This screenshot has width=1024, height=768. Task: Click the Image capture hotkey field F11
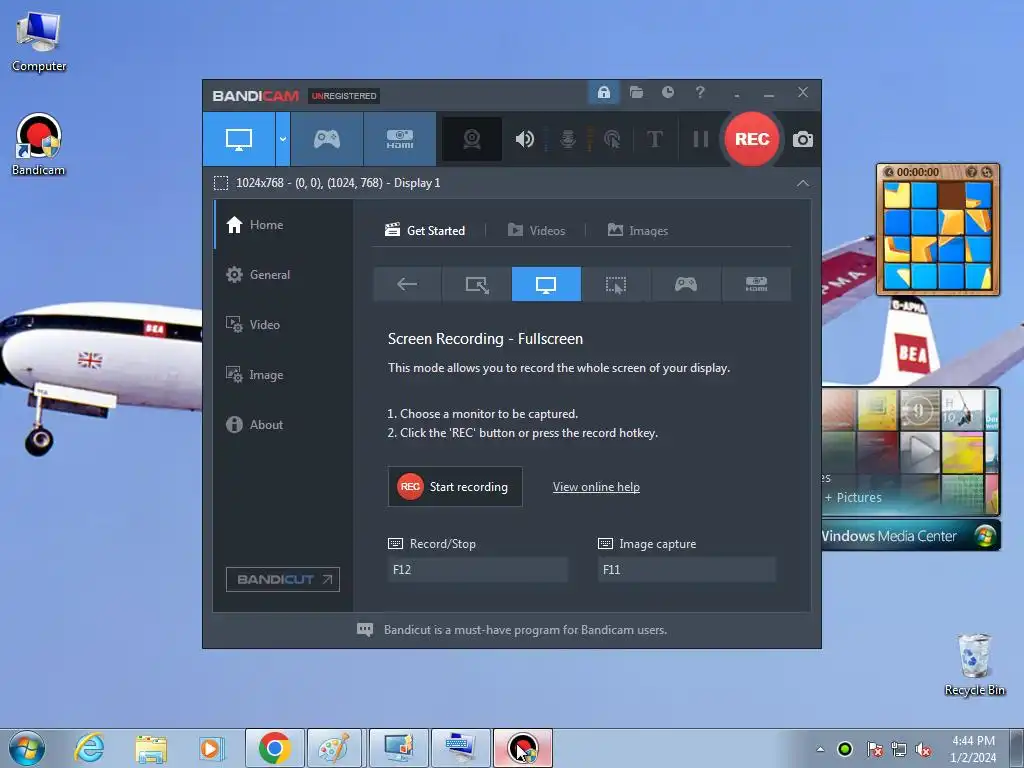pyautogui.click(x=687, y=569)
